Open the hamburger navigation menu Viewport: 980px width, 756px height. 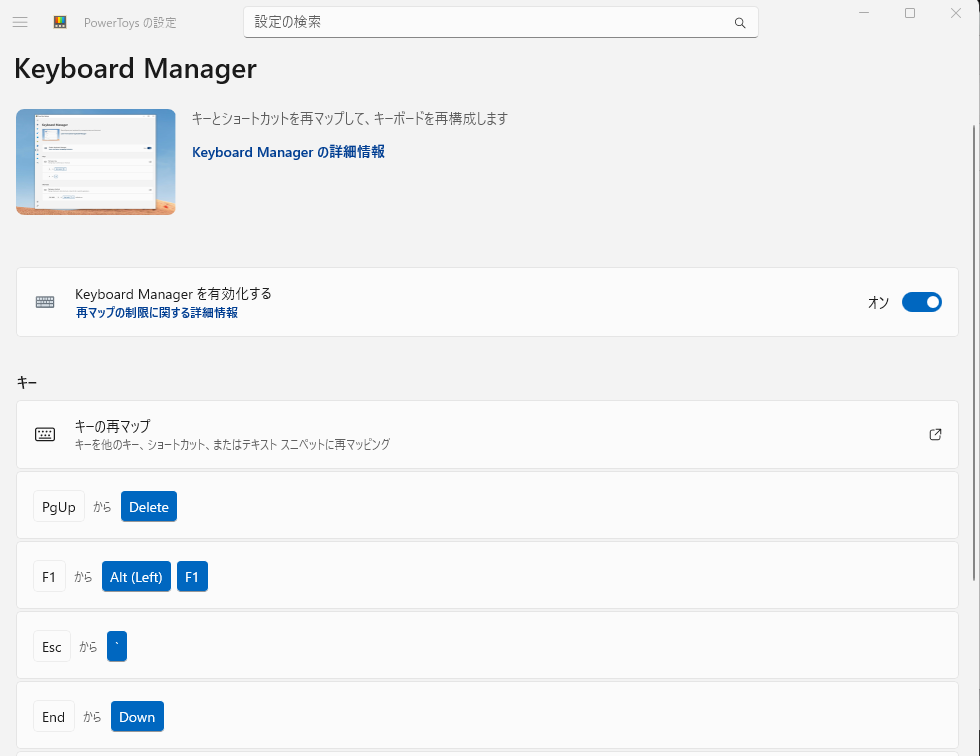20,22
